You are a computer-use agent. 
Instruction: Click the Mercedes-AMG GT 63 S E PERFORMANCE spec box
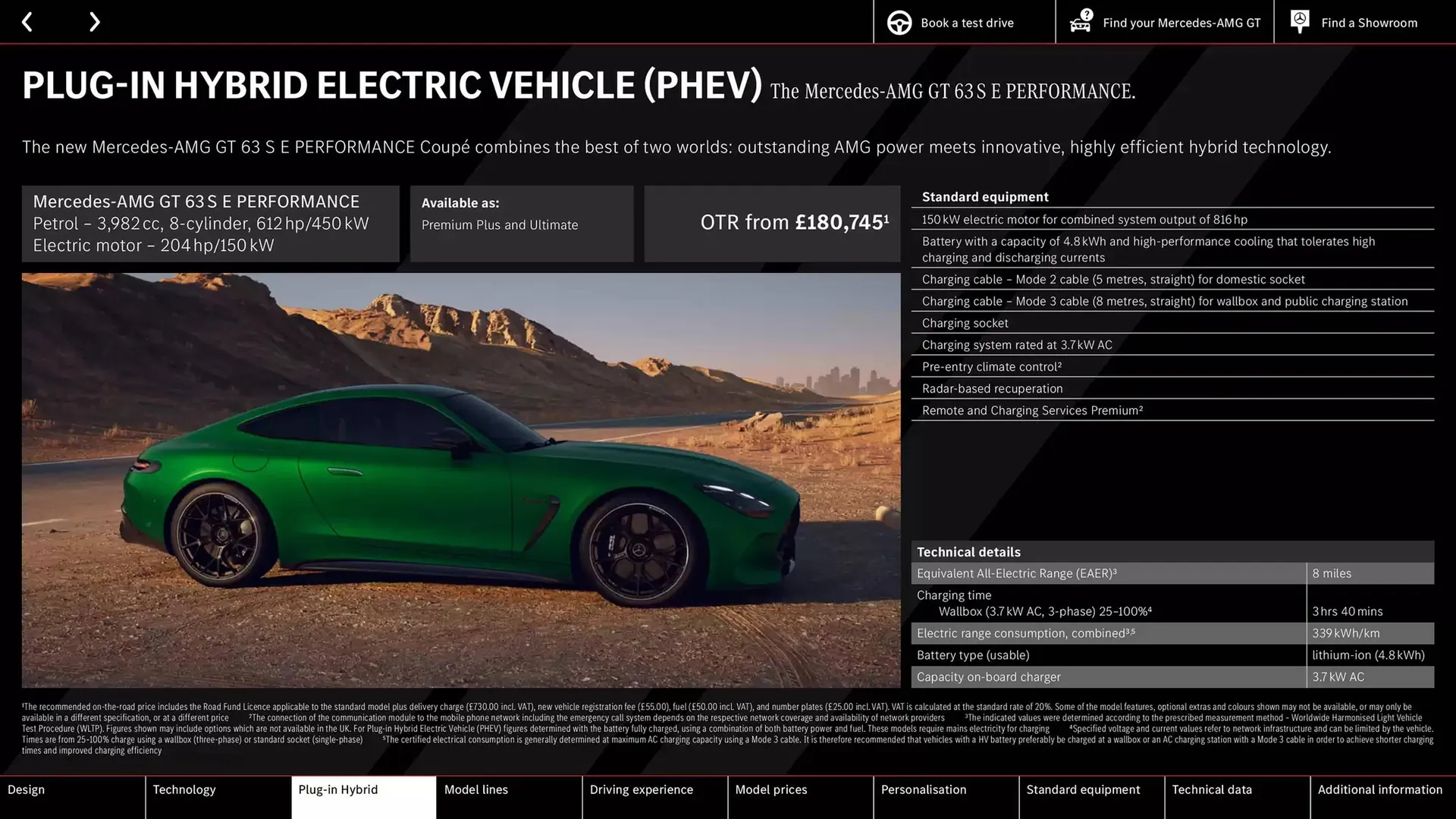[x=211, y=224]
